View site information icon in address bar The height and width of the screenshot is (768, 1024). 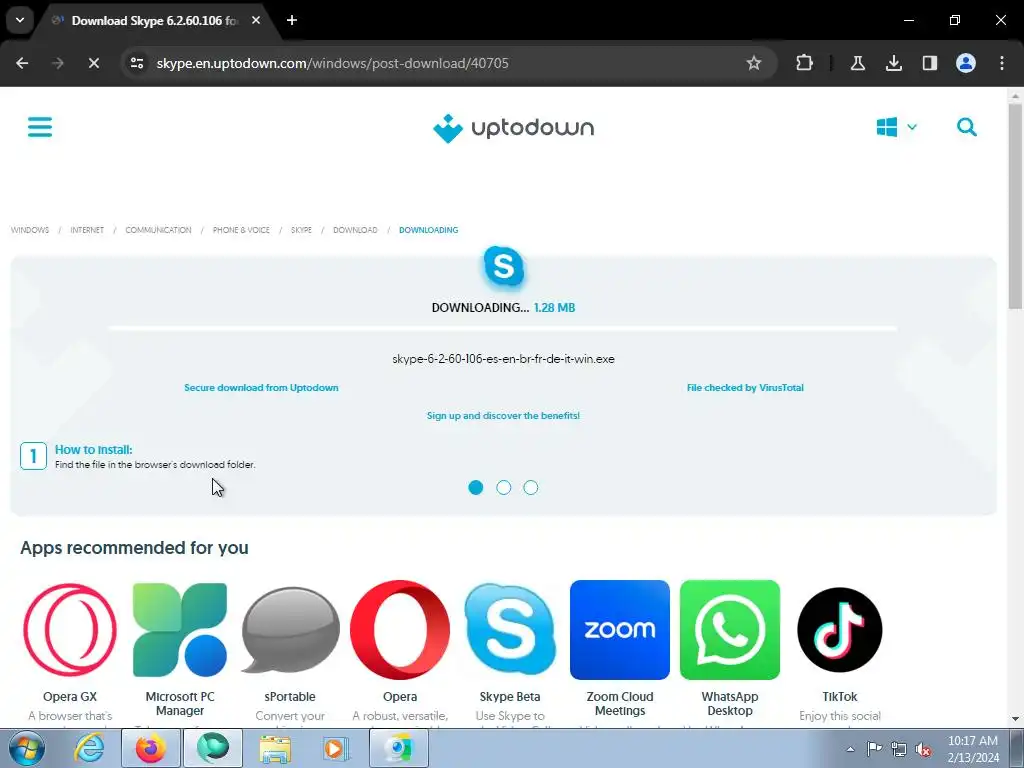(x=136, y=63)
